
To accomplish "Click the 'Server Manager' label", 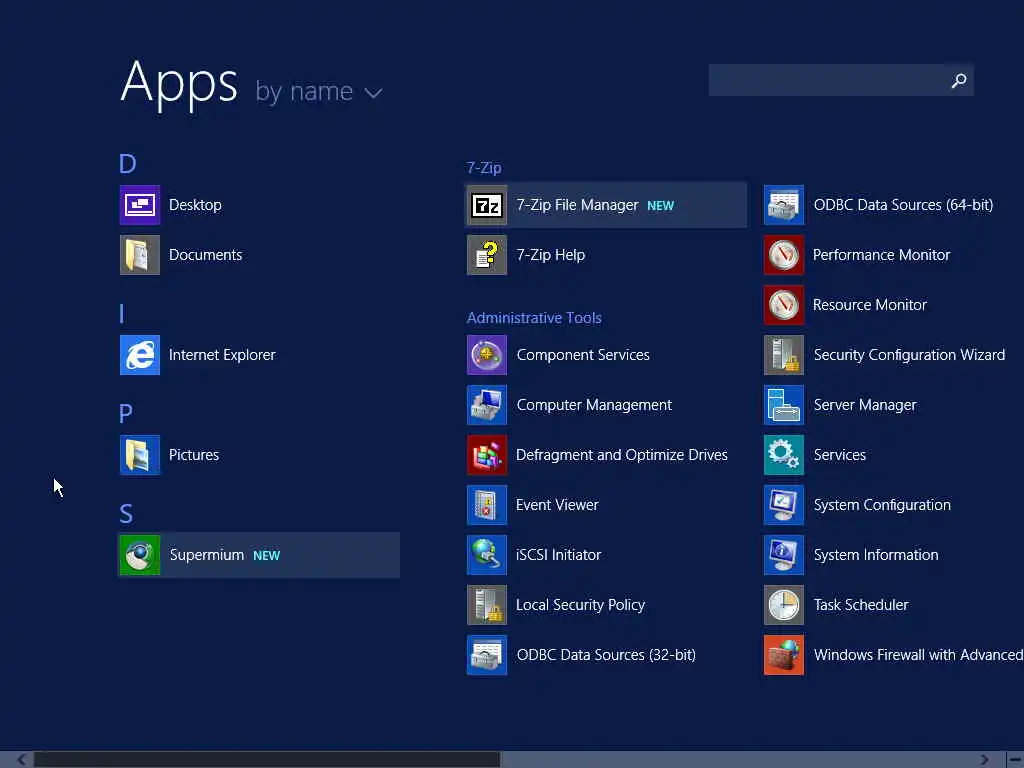I will (x=865, y=405).
